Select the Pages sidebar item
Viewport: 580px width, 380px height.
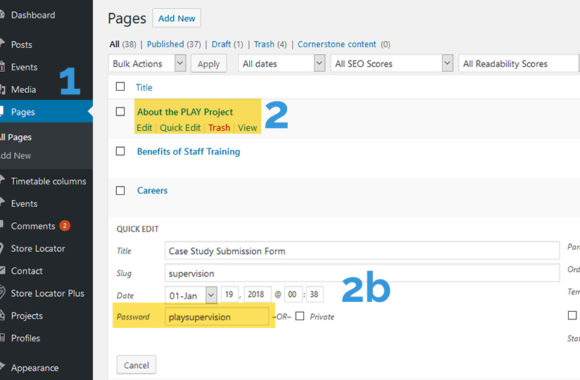[46, 112]
